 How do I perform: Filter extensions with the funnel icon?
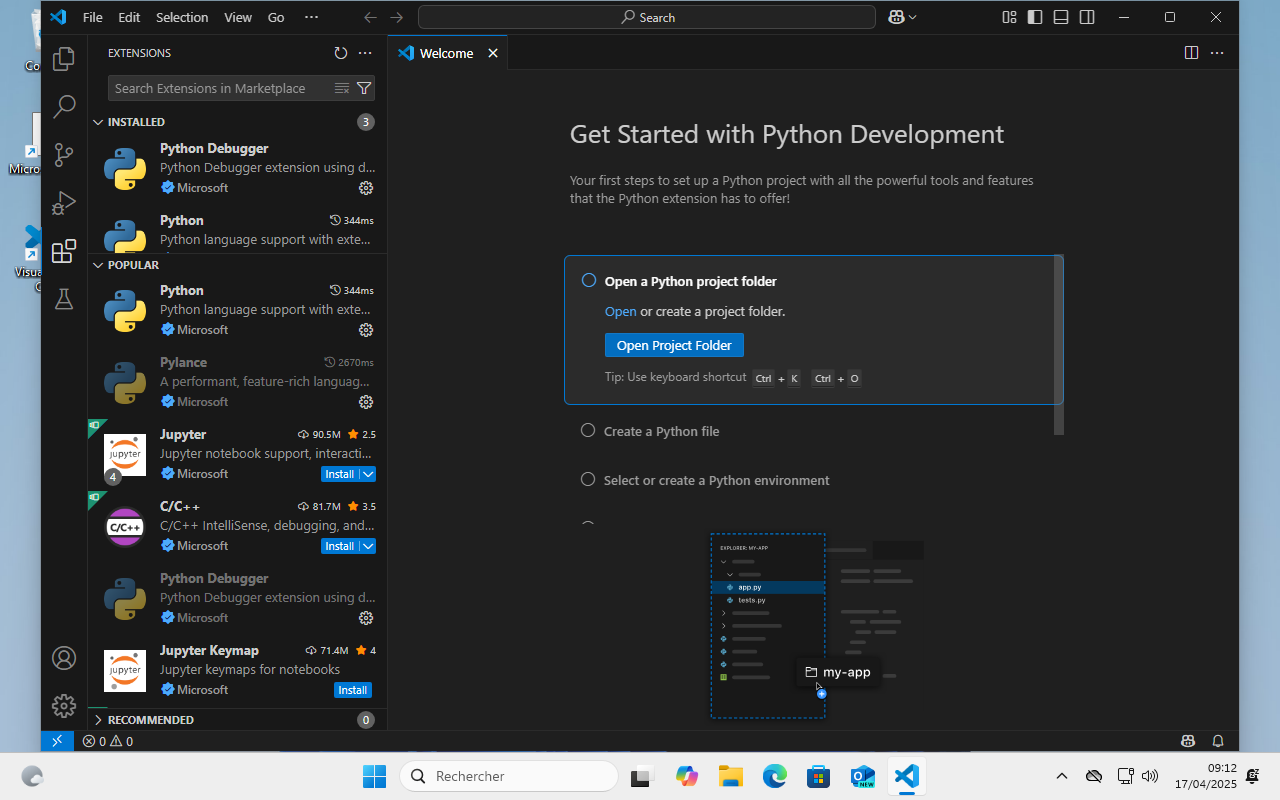(x=364, y=88)
